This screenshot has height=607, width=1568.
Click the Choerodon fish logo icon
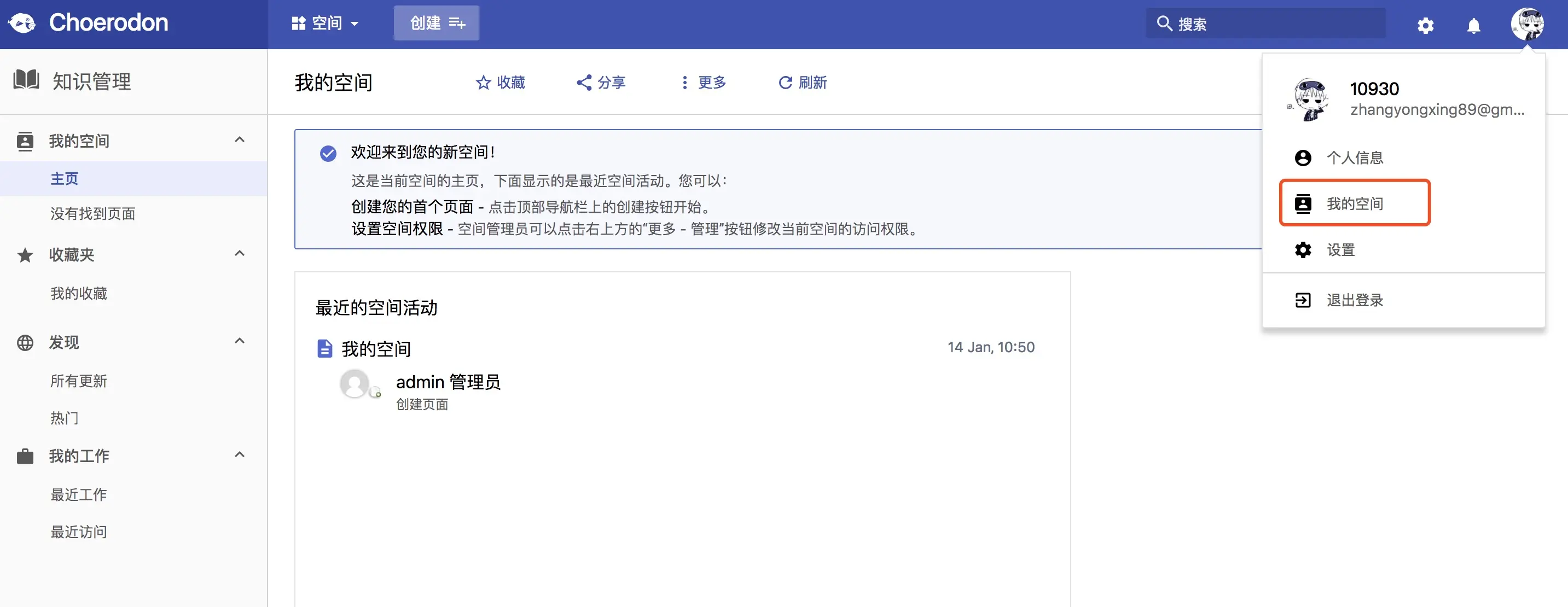pyautogui.click(x=22, y=23)
